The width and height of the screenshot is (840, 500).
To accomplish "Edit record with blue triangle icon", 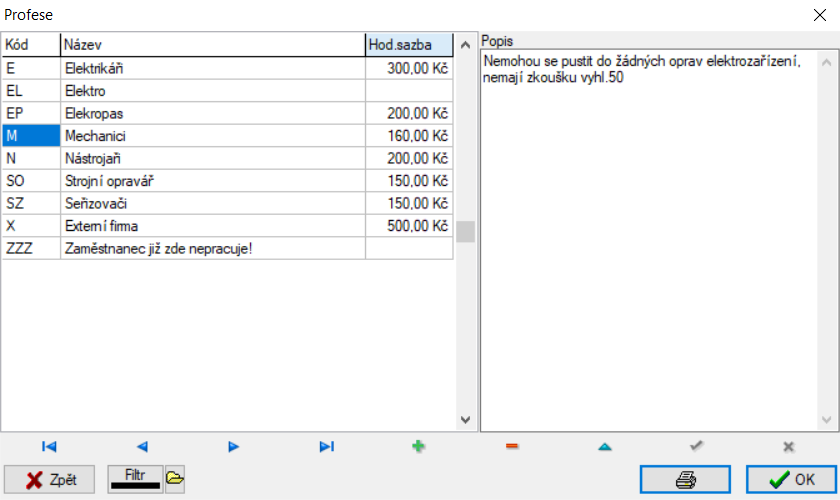I will 605,446.
